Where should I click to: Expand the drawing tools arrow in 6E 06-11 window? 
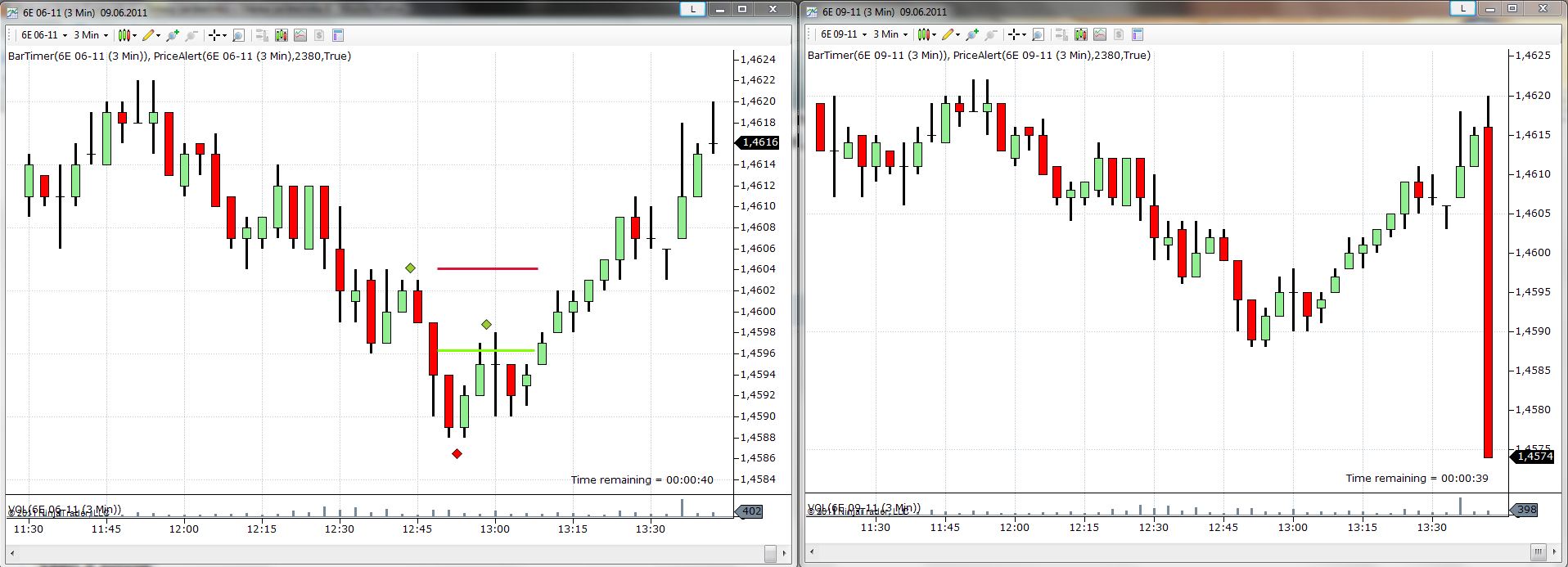(x=158, y=35)
